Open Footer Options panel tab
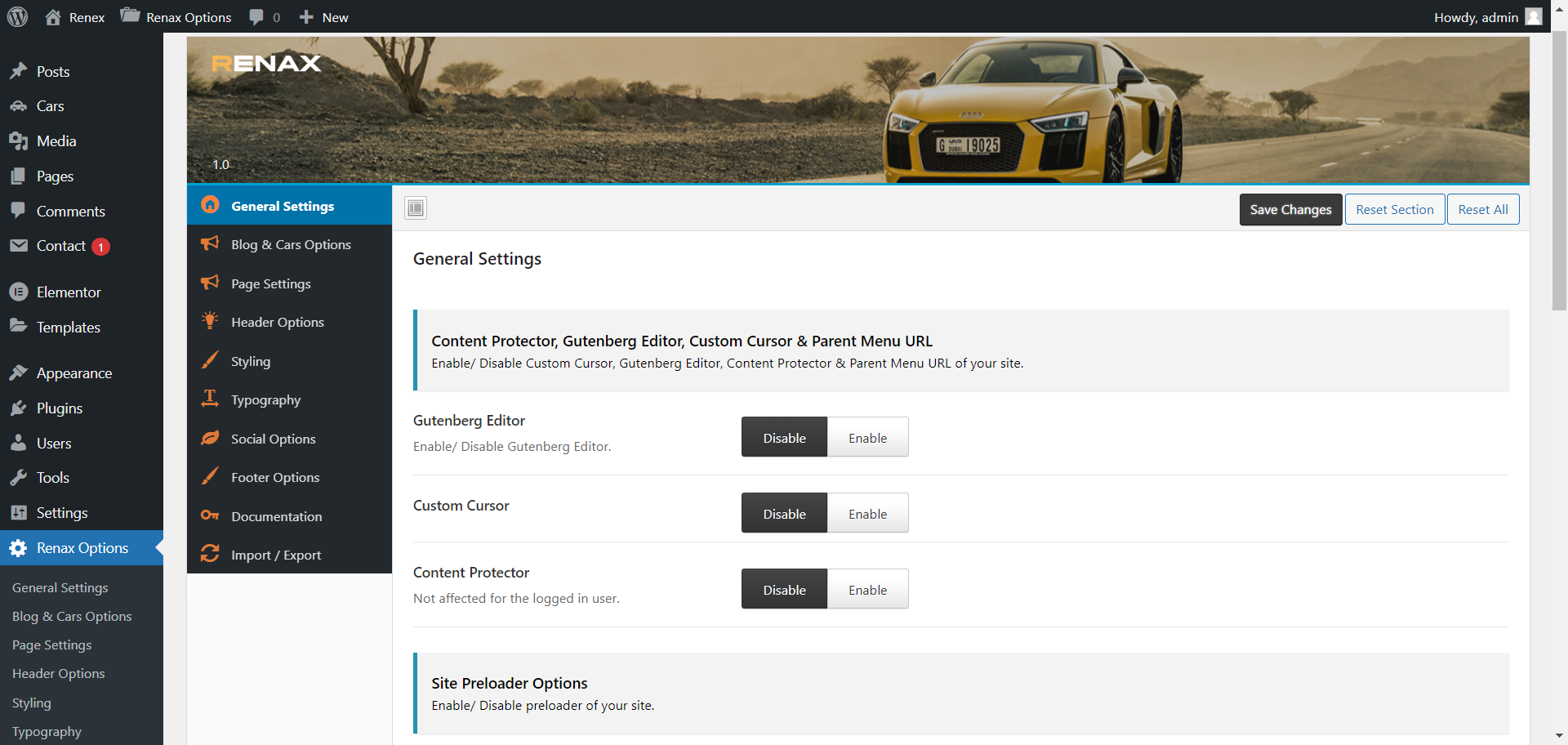The height and width of the screenshot is (745, 1568). [x=289, y=477]
